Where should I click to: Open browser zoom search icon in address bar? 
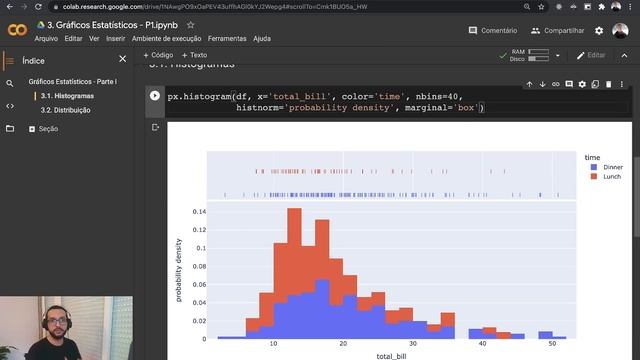[x=527, y=7]
